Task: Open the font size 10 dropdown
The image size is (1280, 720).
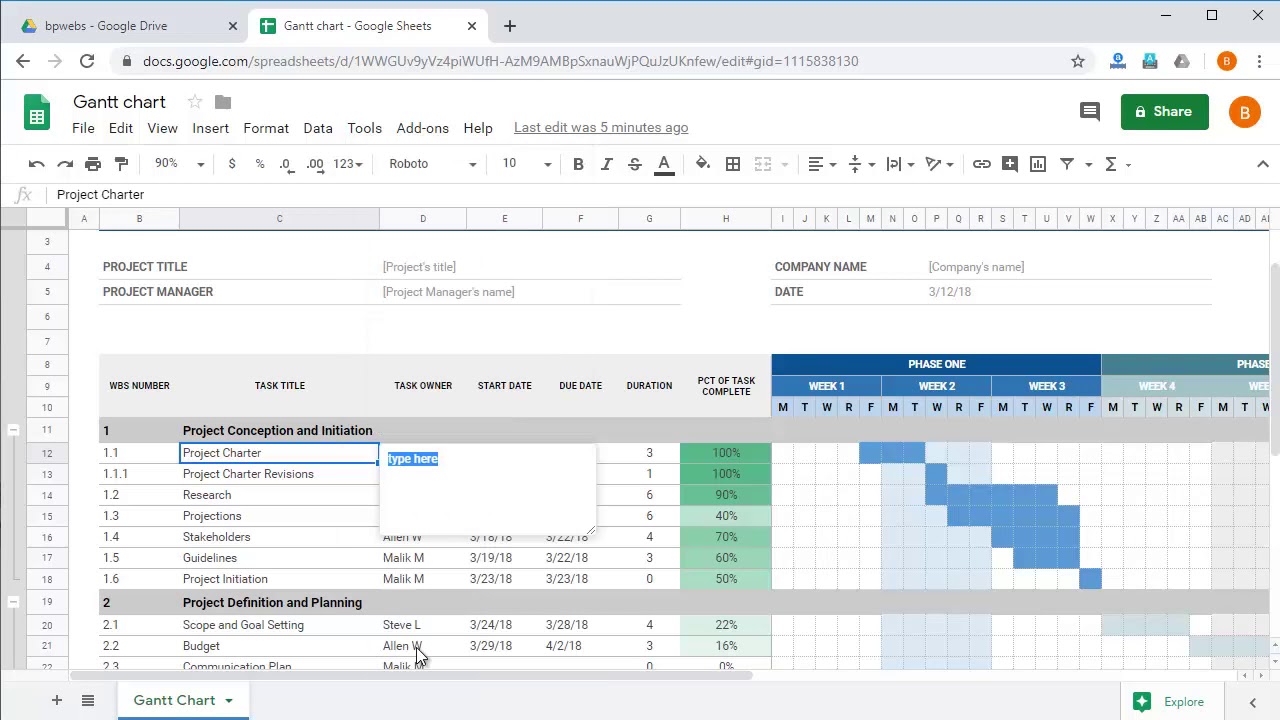Action: [x=526, y=164]
